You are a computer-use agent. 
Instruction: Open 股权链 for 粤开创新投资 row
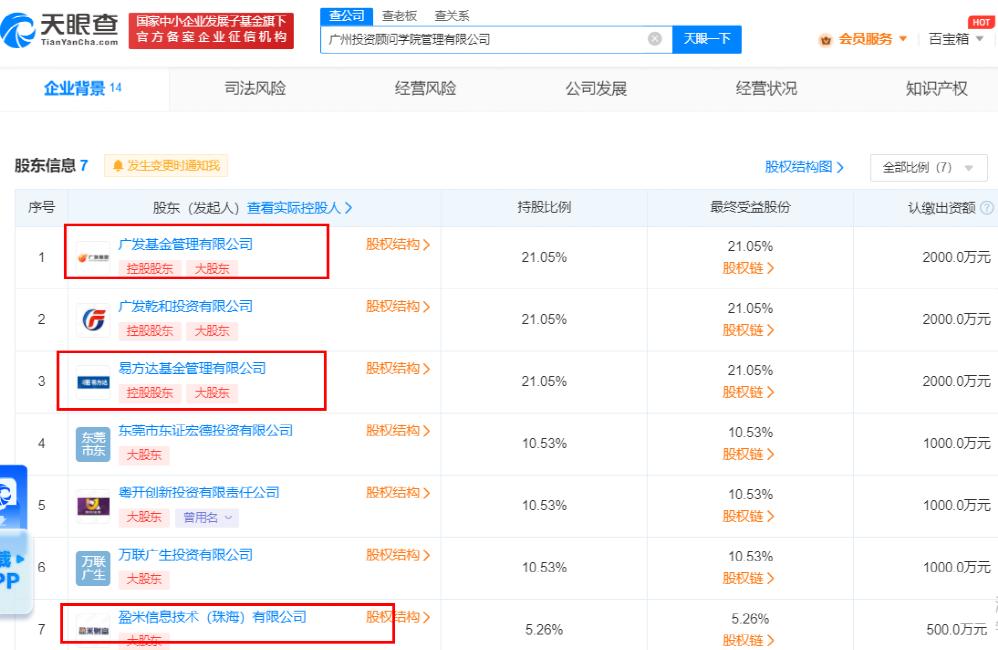click(748, 516)
